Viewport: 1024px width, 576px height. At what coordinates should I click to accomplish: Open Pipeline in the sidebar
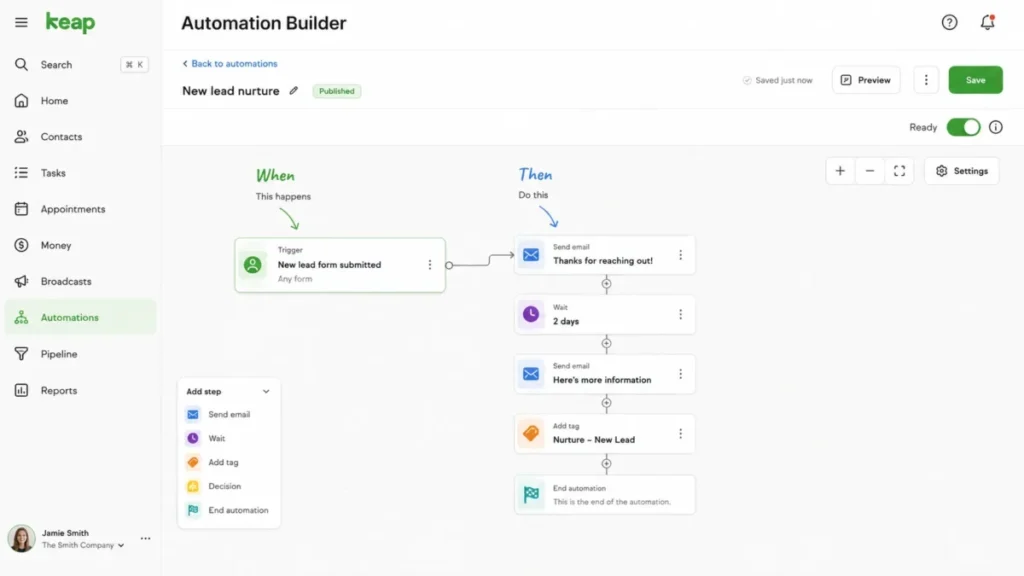point(81,354)
